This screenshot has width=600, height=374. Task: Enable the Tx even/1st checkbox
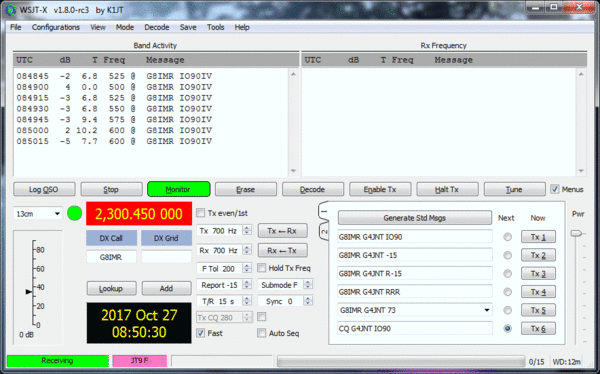[x=201, y=213]
